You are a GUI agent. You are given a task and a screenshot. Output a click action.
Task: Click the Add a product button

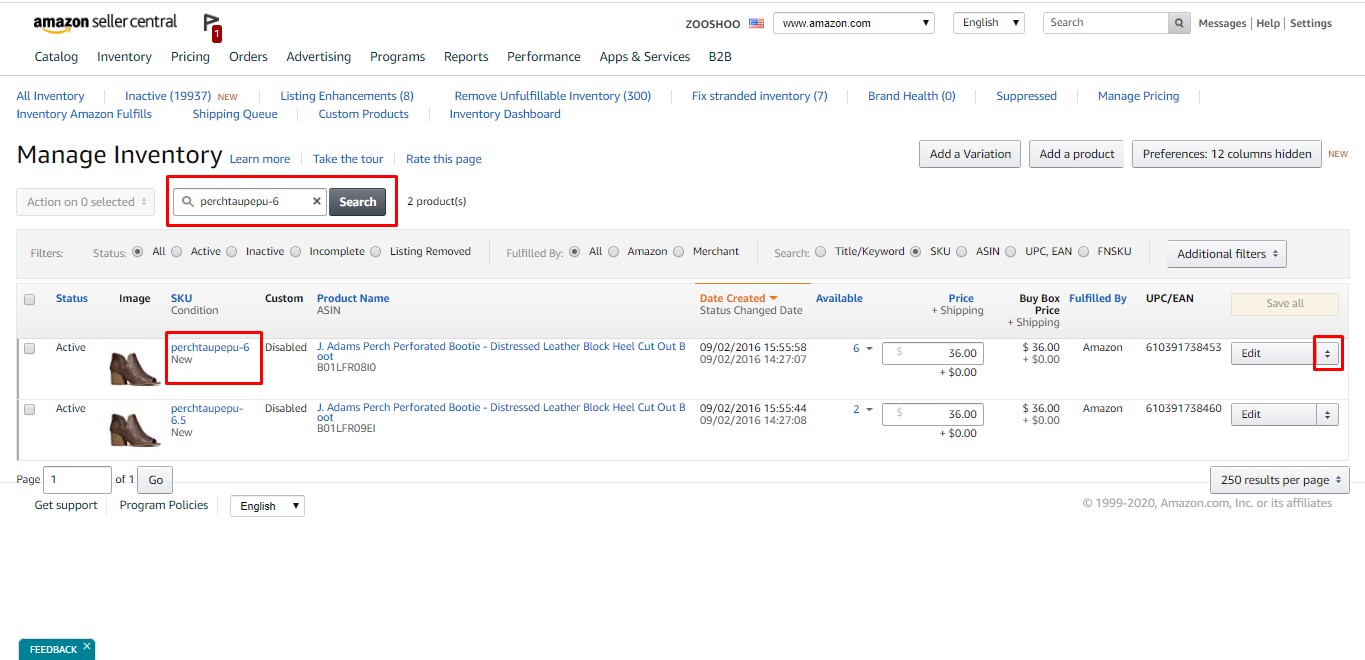point(1077,154)
